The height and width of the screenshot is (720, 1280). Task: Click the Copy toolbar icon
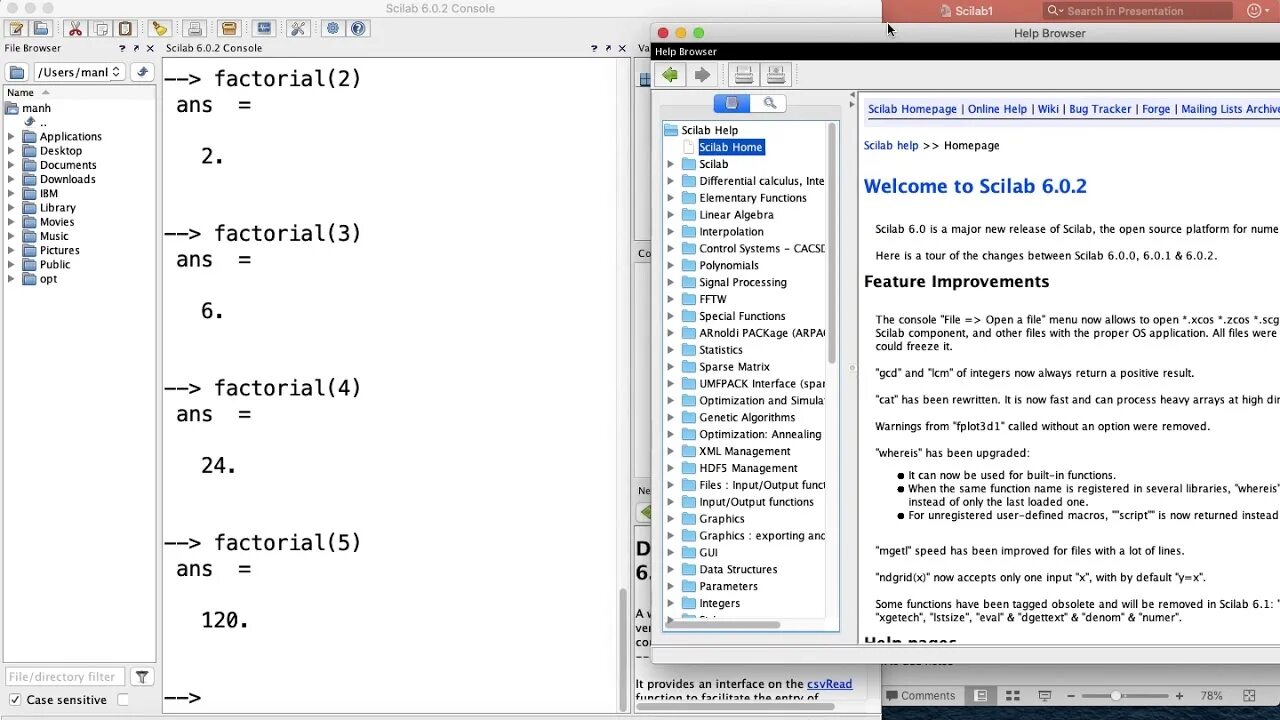pos(101,29)
